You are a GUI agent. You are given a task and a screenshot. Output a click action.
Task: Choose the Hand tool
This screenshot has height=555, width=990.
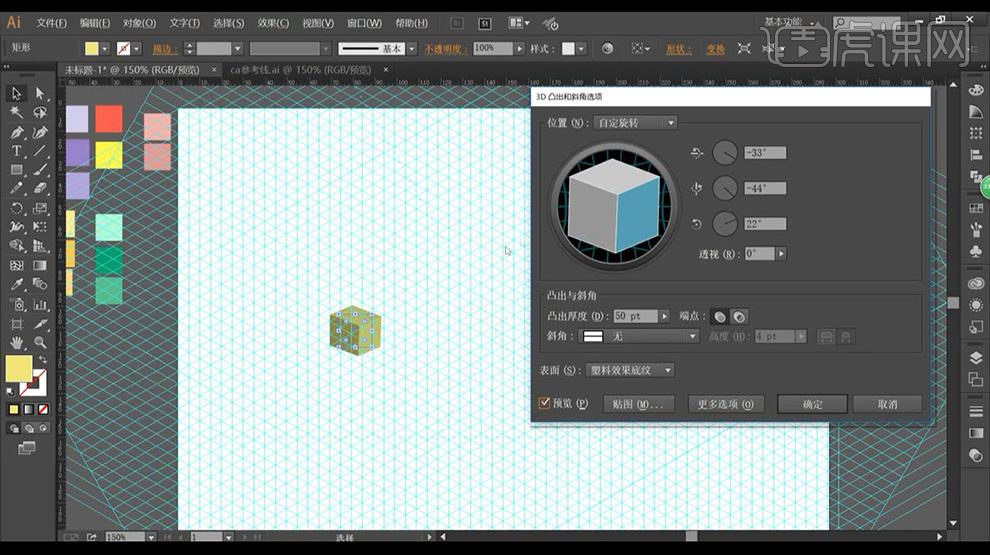click(17, 342)
